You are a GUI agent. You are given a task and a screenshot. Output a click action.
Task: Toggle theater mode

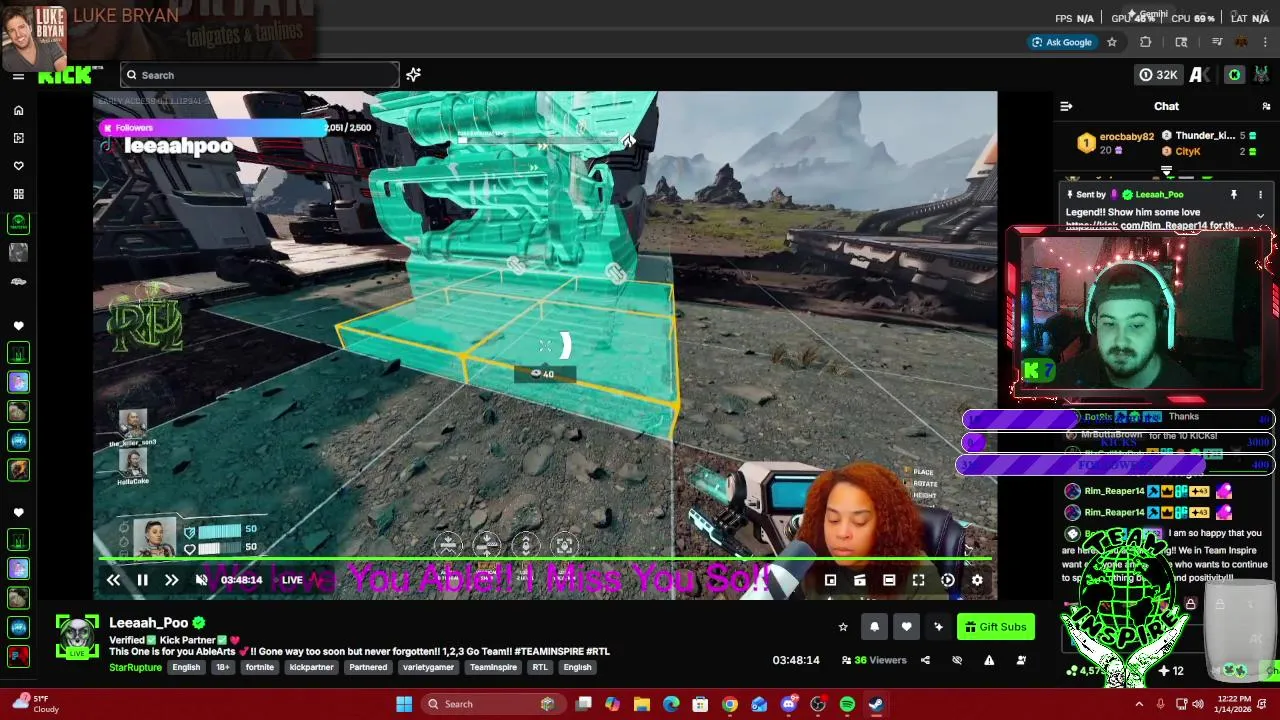point(889,580)
